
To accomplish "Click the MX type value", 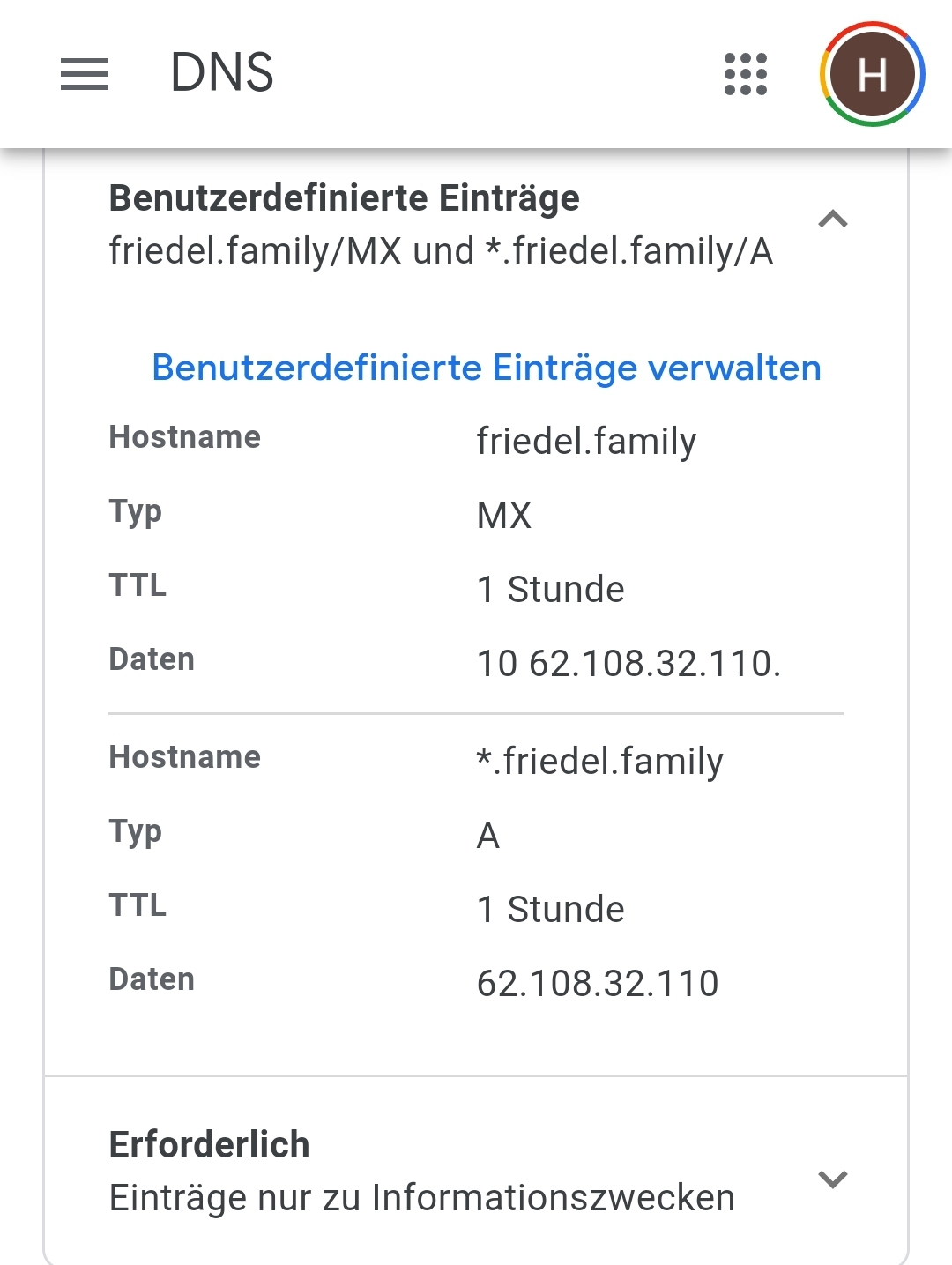I will click(504, 515).
